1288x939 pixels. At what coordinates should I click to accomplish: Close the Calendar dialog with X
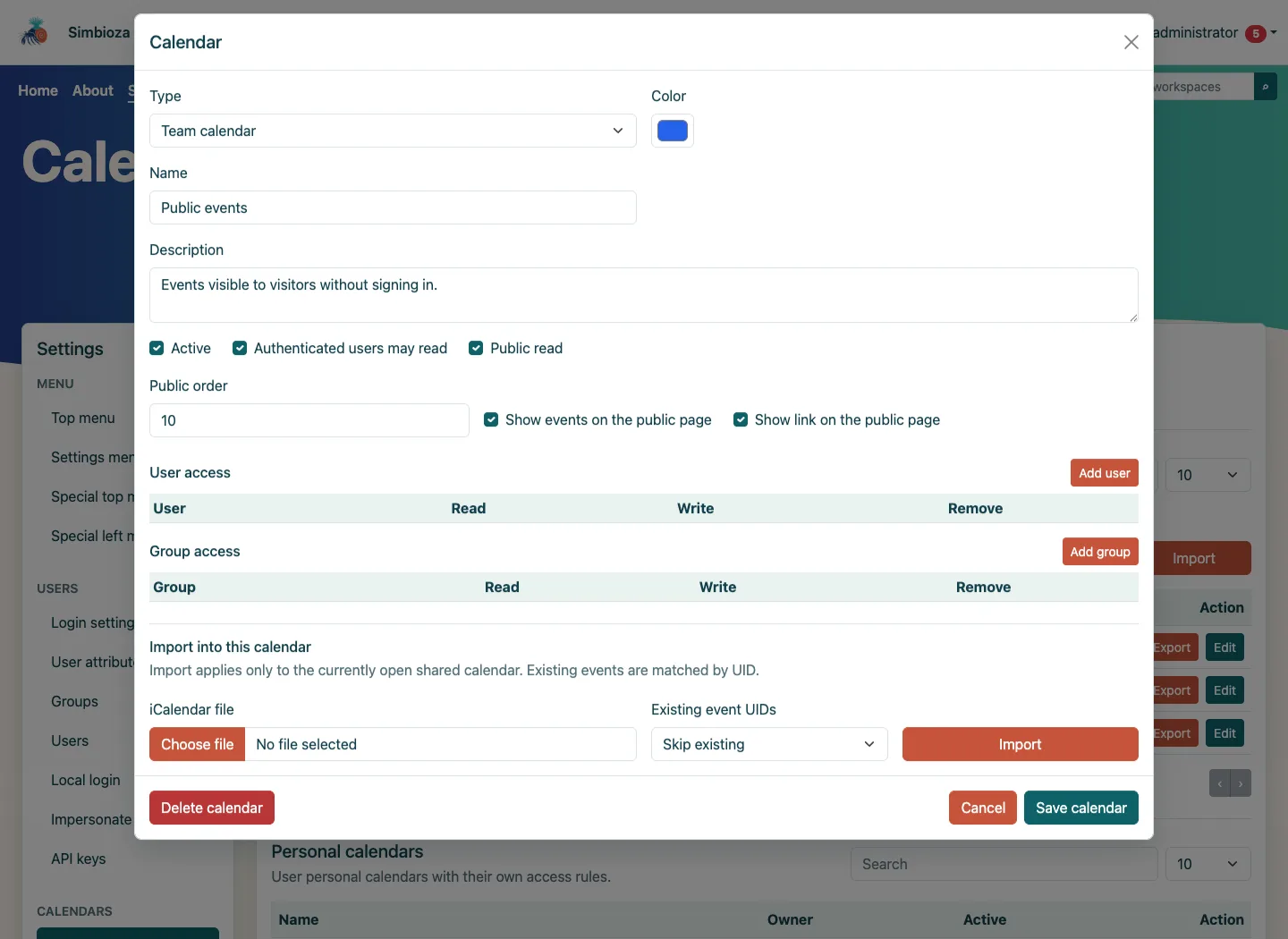[x=1131, y=42]
